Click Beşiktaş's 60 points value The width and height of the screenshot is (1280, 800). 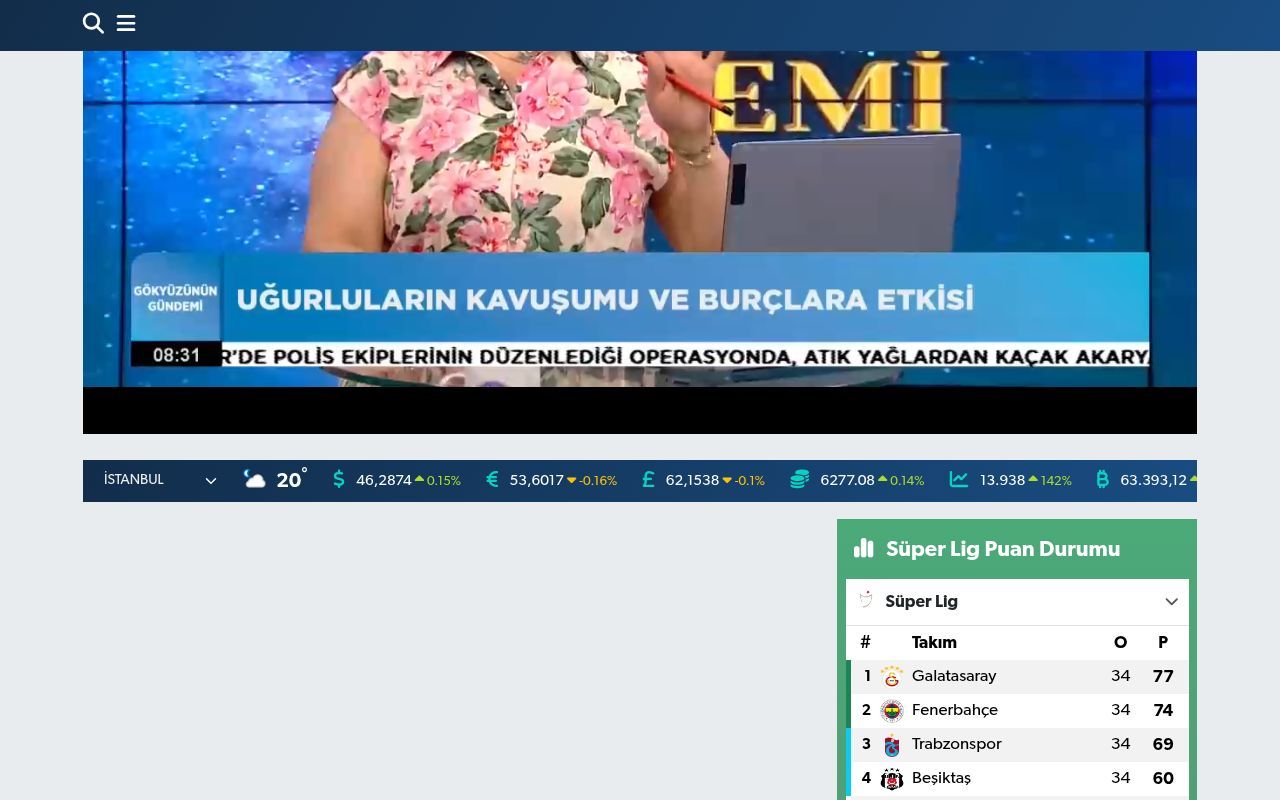coord(1163,779)
